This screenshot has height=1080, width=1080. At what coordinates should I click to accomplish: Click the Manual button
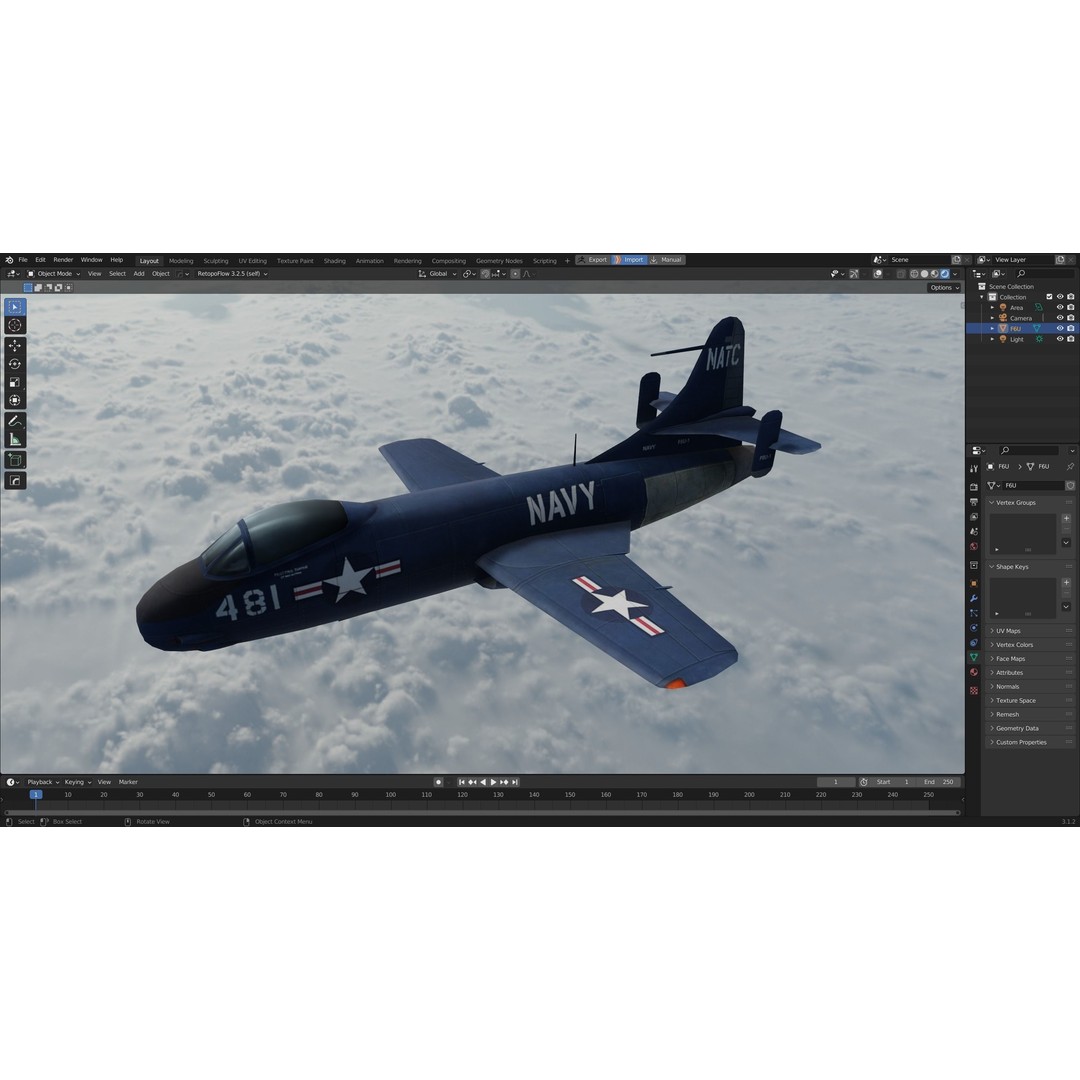667,260
